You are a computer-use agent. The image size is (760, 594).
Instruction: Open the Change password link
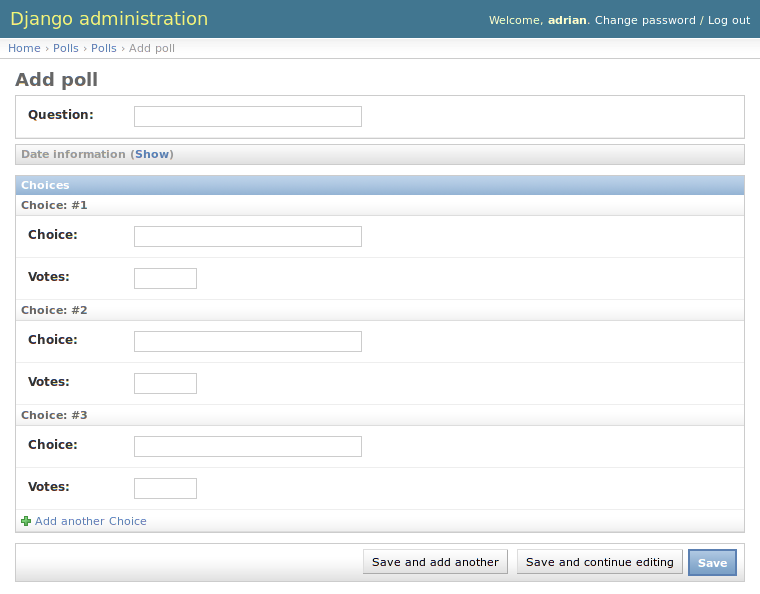pyautogui.click(x=645, y=20)
